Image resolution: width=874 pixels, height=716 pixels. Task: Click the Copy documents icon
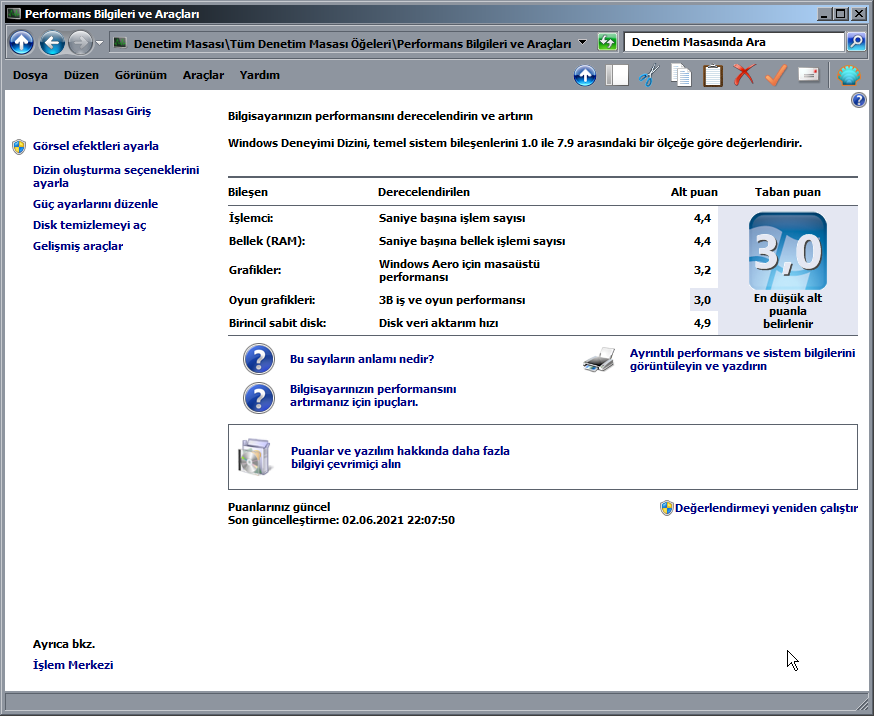point(681,75)
